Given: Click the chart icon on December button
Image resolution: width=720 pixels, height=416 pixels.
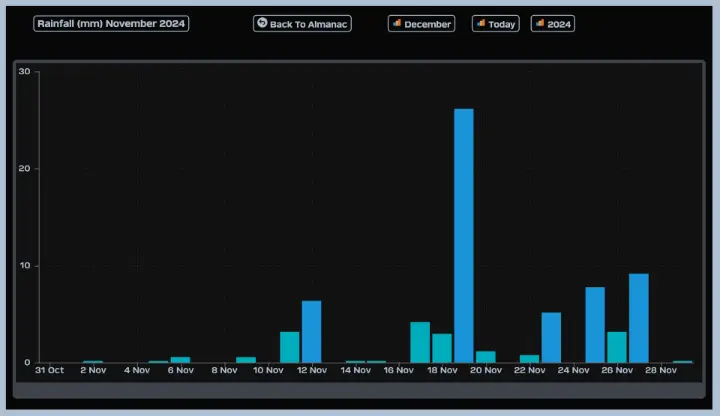Looking at the screenshot, I should (397, 23).
